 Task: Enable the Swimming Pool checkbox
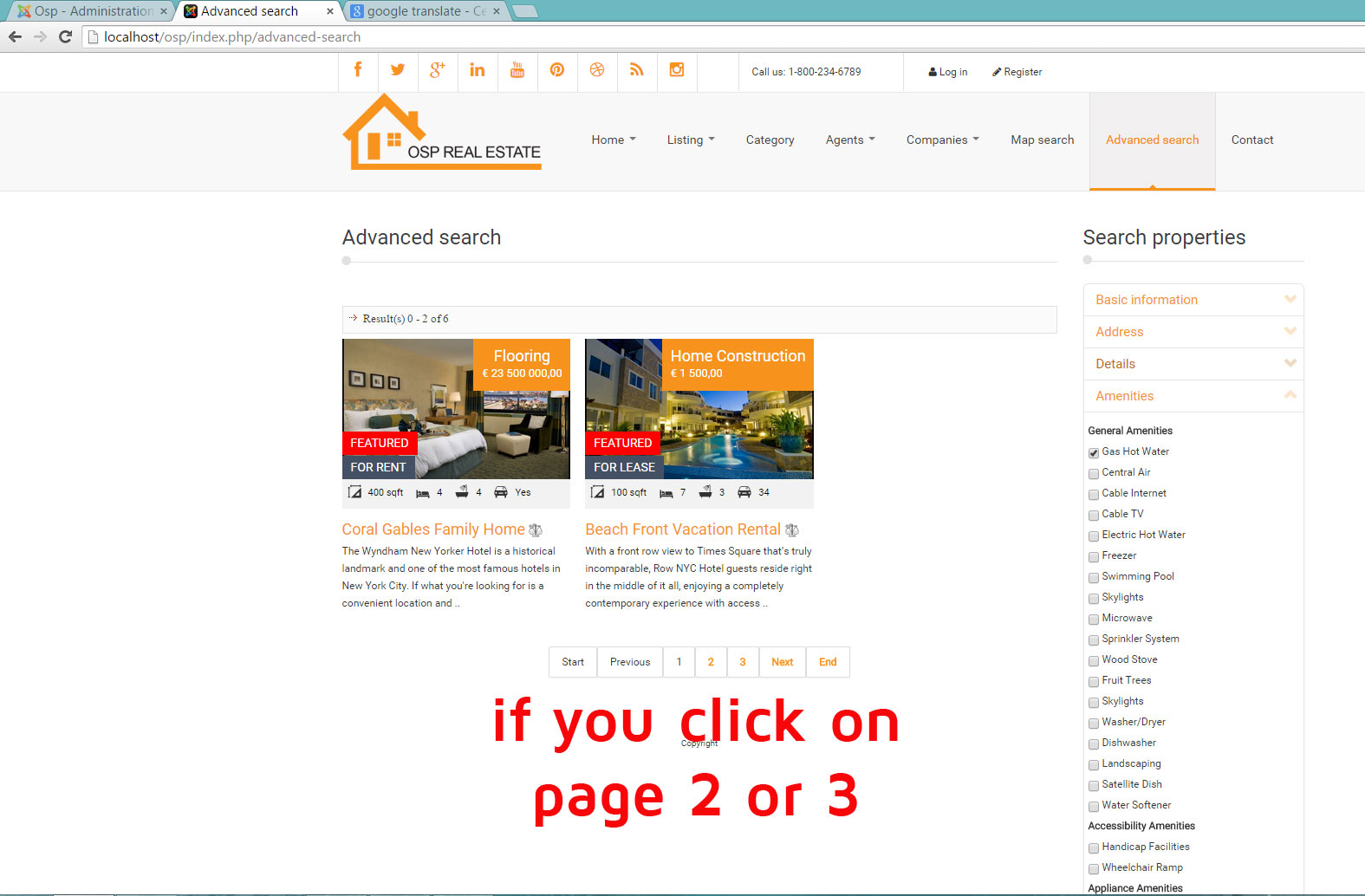pyautogui.click(x=1094, y=578)
